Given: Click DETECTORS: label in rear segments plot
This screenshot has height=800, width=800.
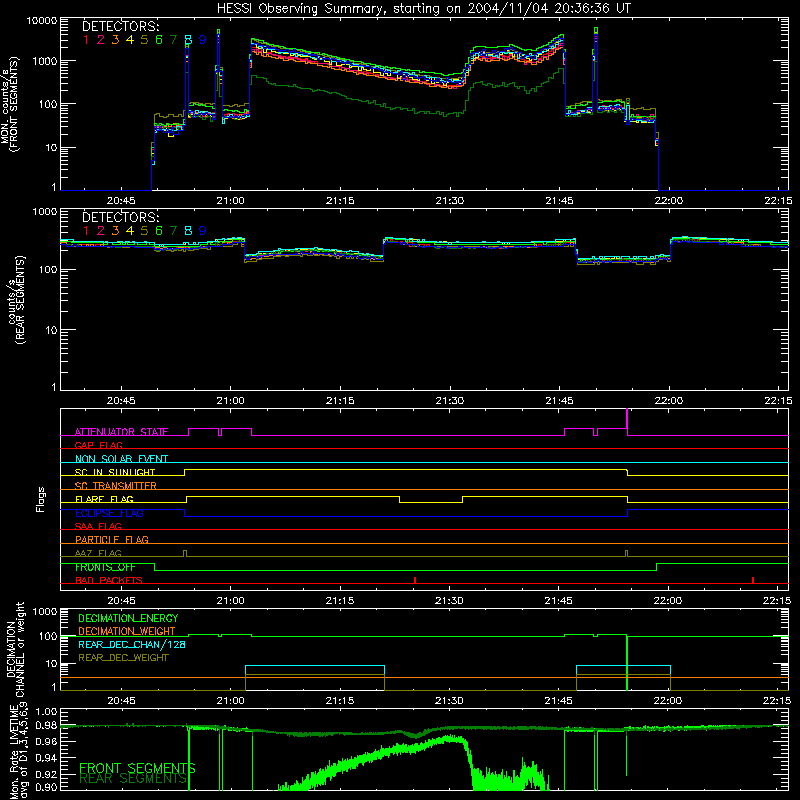Looking at the screenshot, I should pyautogui.click(x=120, y=217).
